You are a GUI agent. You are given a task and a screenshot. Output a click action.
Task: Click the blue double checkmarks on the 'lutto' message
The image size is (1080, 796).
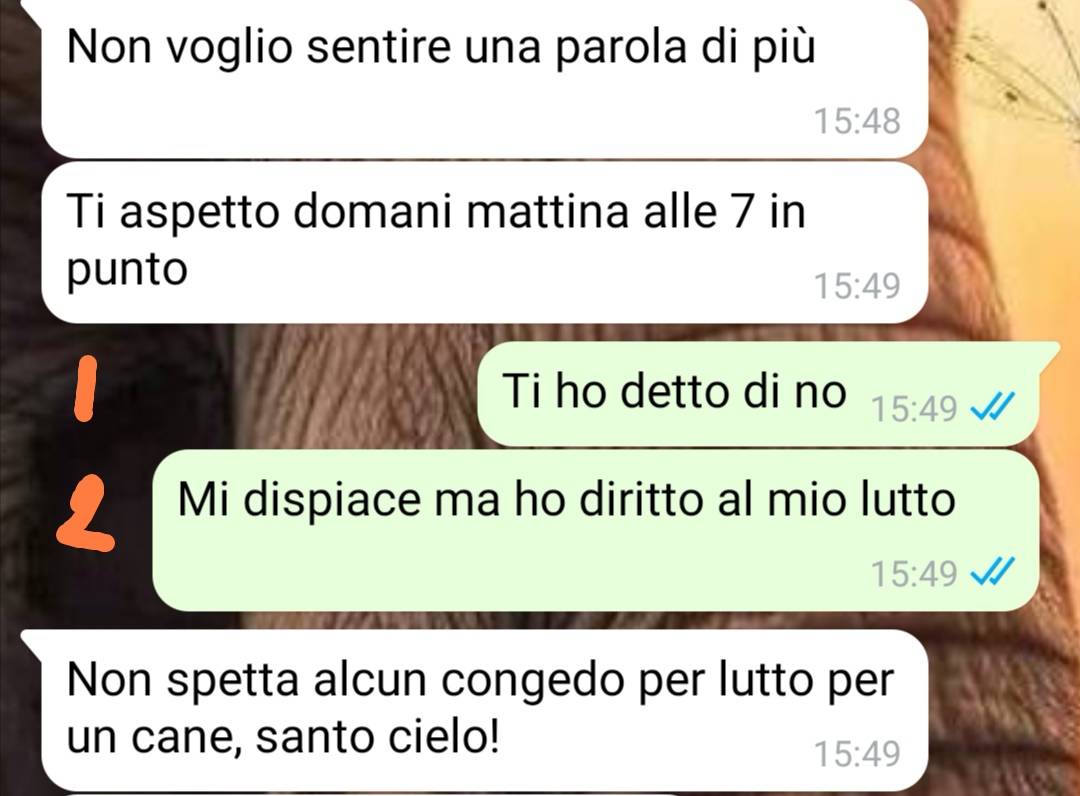click(x=992, y=572)
